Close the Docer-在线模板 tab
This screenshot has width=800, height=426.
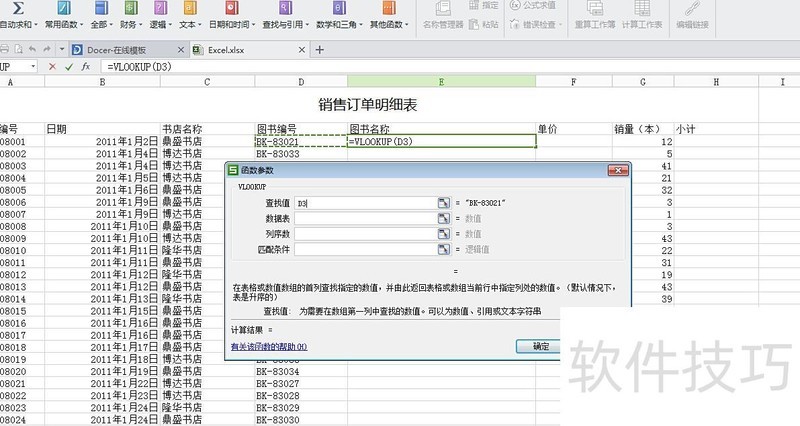(181, 50)
